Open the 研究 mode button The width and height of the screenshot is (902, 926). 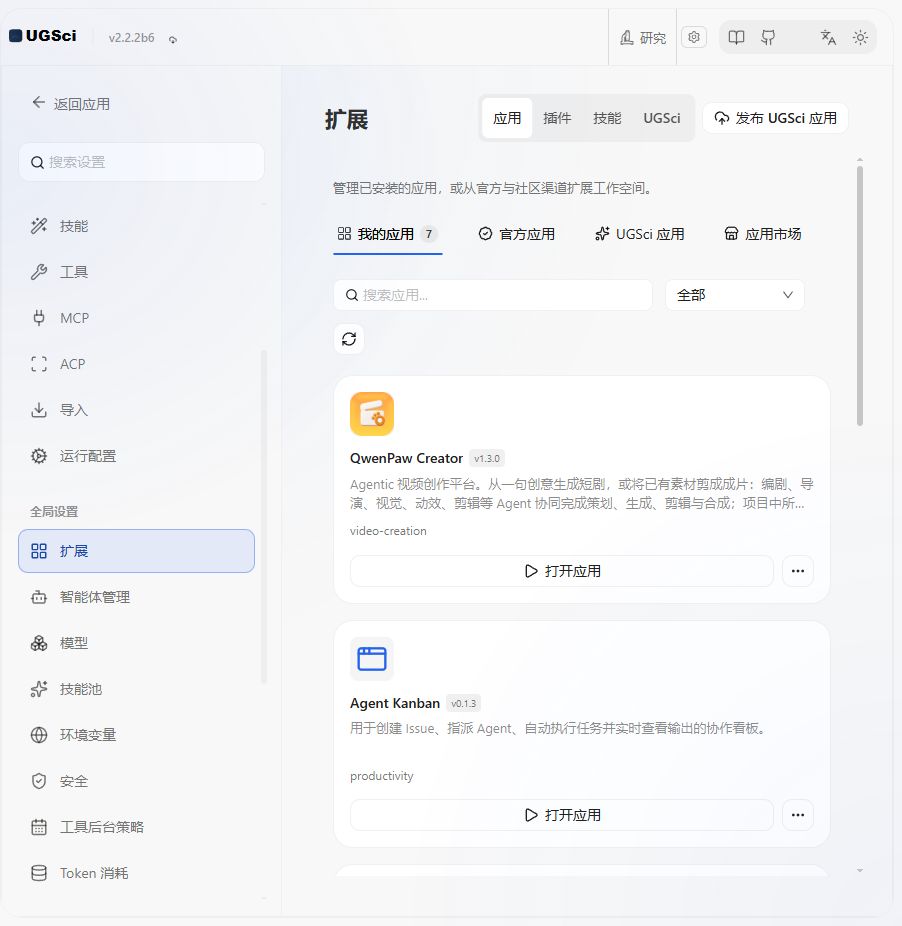(643, 38)
